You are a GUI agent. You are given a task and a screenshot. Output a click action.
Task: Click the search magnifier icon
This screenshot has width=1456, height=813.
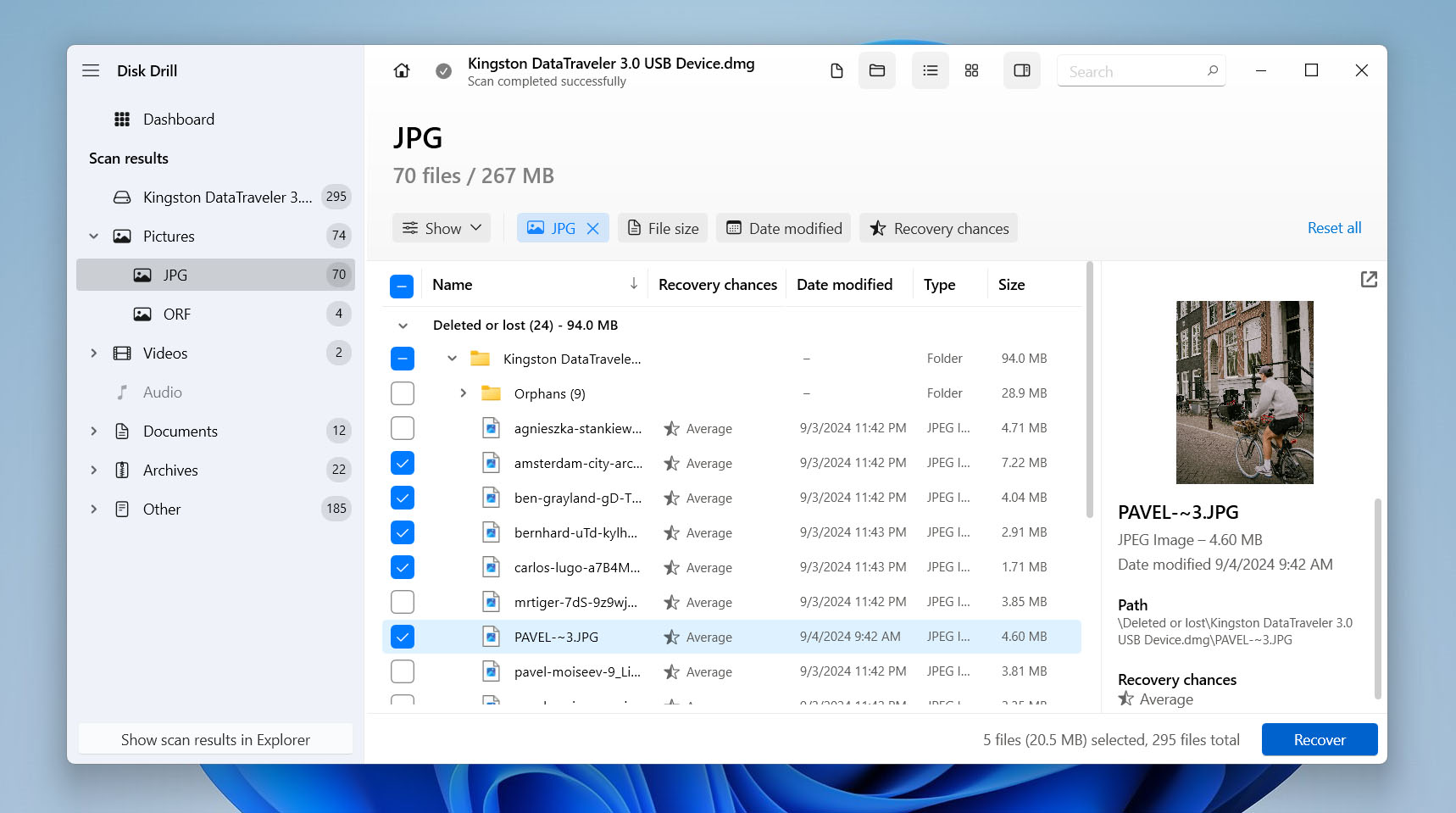[x=1213, y=70]
